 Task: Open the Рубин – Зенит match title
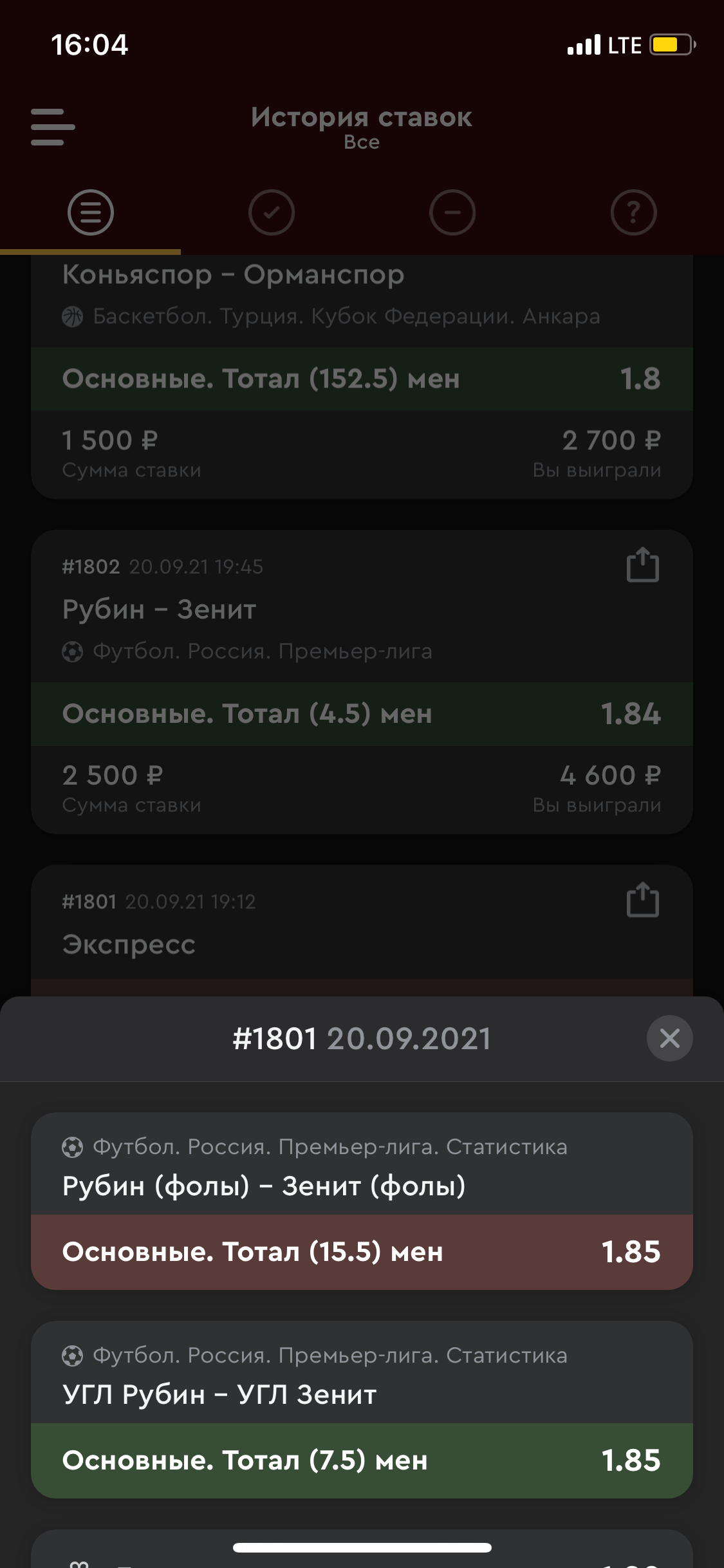click(159, 610)
